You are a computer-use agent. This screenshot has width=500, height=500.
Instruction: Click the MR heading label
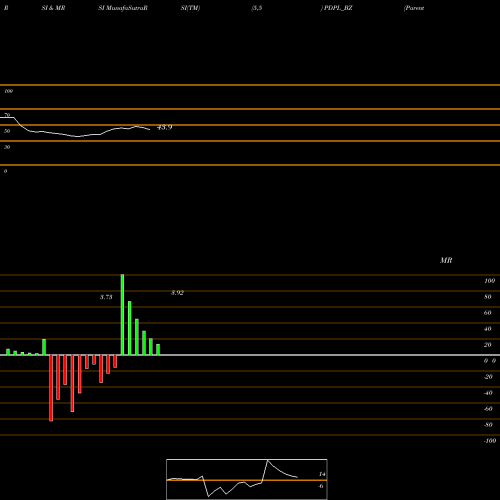point(446,260)
